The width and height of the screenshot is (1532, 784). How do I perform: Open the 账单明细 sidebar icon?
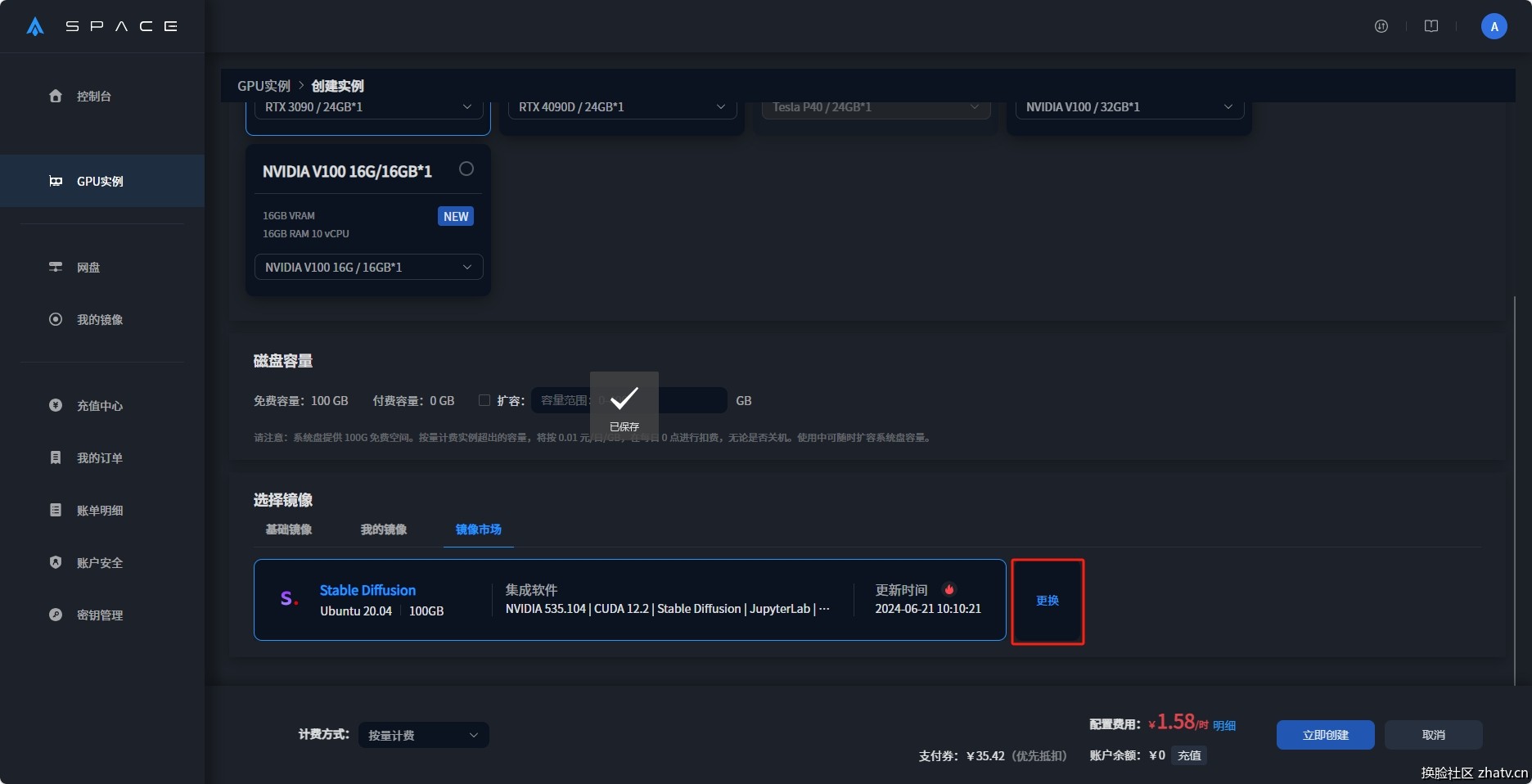(x=56, y=510)
